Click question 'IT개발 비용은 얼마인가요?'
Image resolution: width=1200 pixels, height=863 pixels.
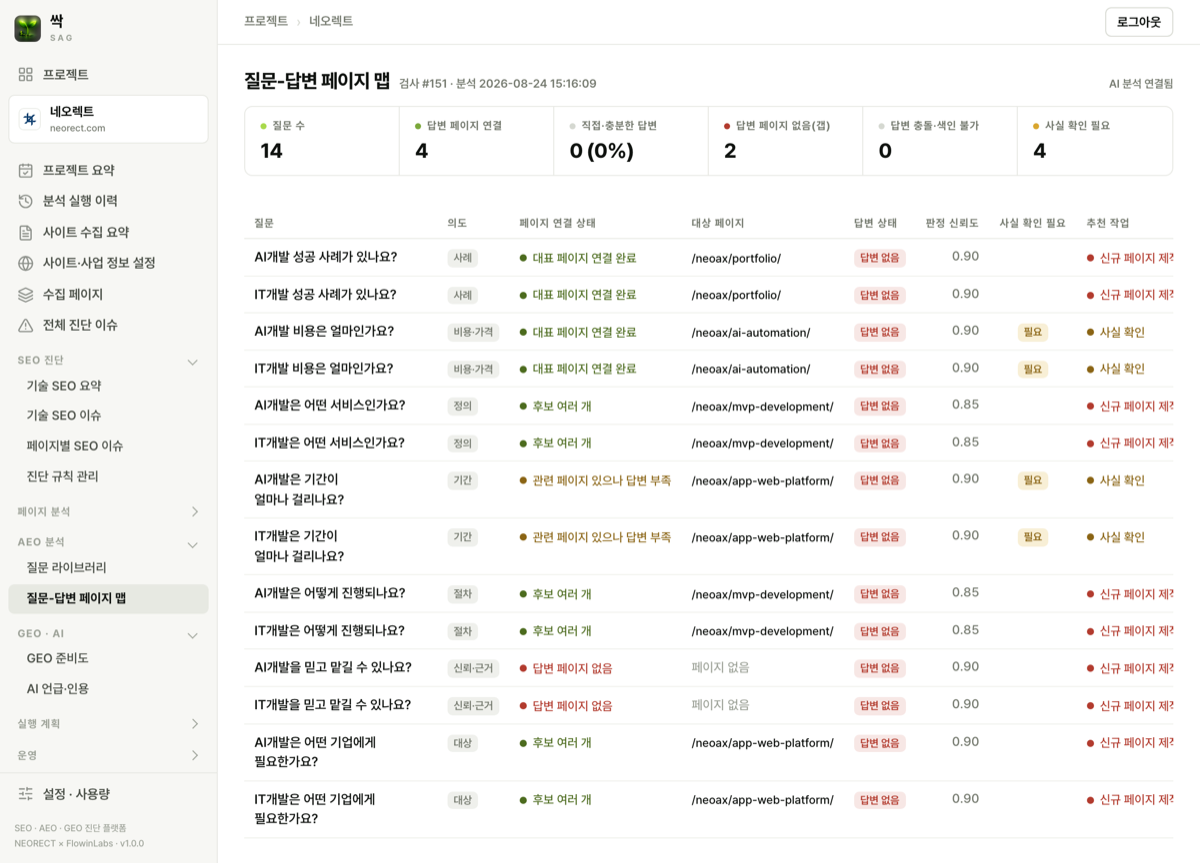pos(324,368)
